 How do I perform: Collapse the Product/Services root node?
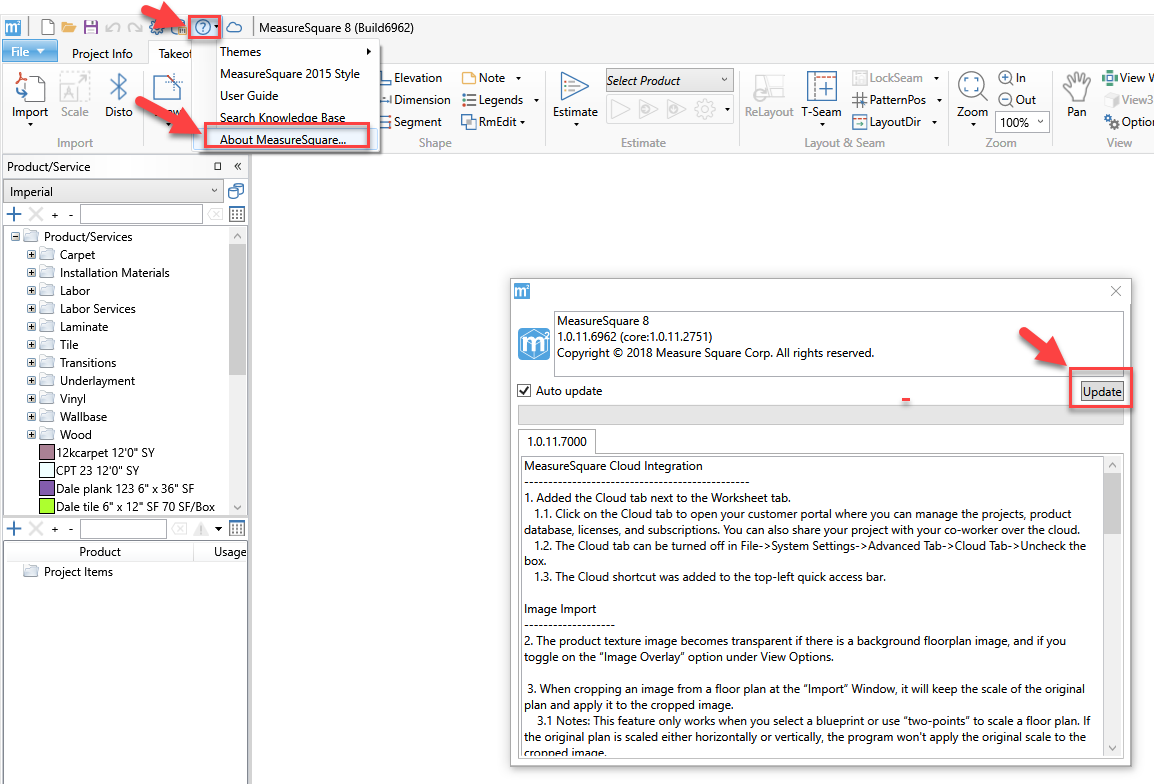(x=16, y=237)
